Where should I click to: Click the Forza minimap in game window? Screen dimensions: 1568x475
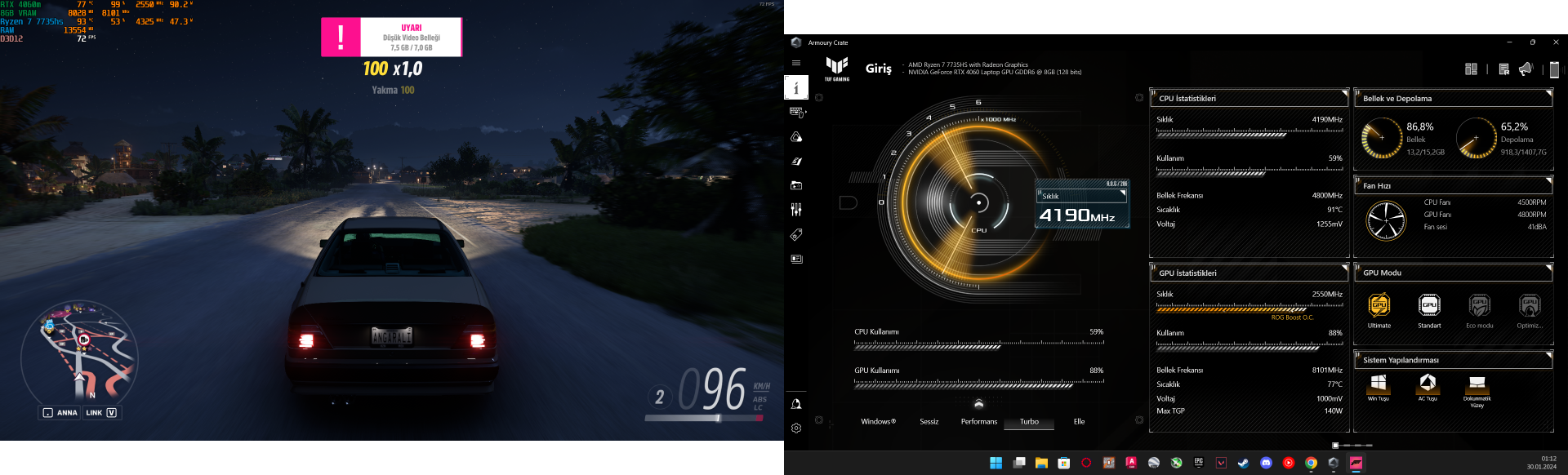tap(79, 359)
